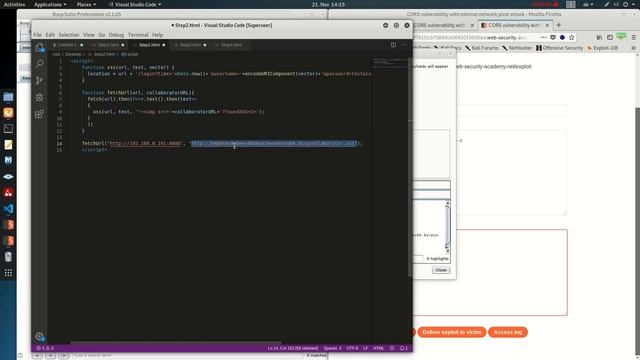
Task: Open the notifications bell in VS Code status bar
Action: pos(404,348)
